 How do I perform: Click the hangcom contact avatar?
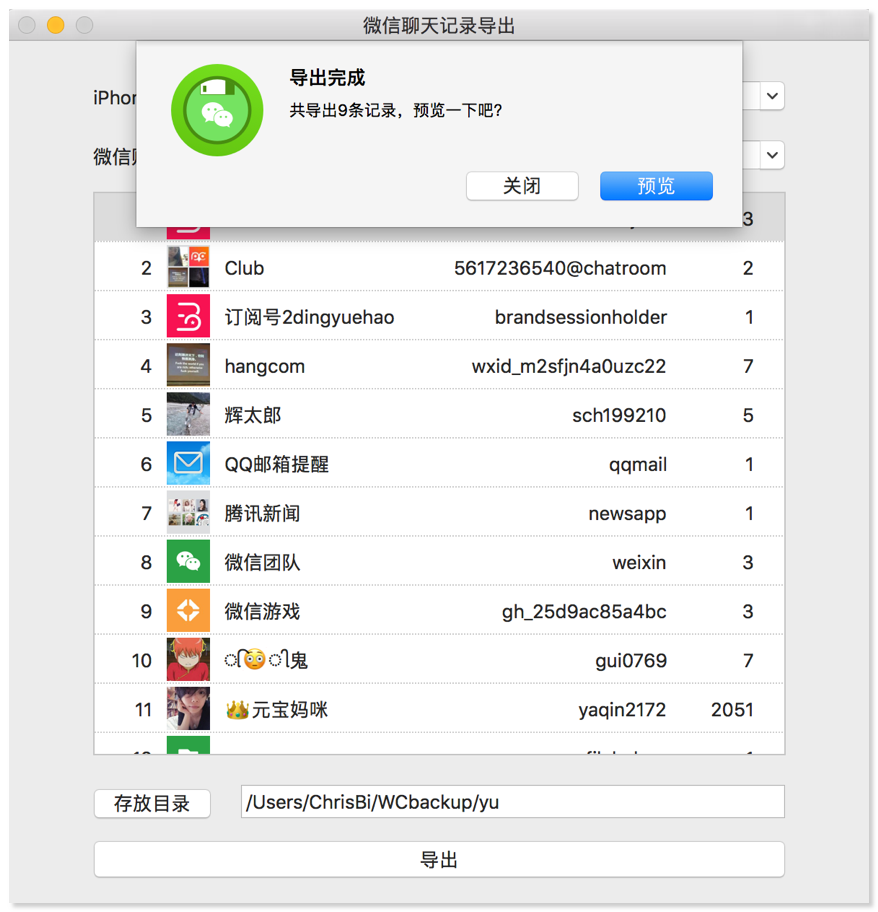point(187,365)
